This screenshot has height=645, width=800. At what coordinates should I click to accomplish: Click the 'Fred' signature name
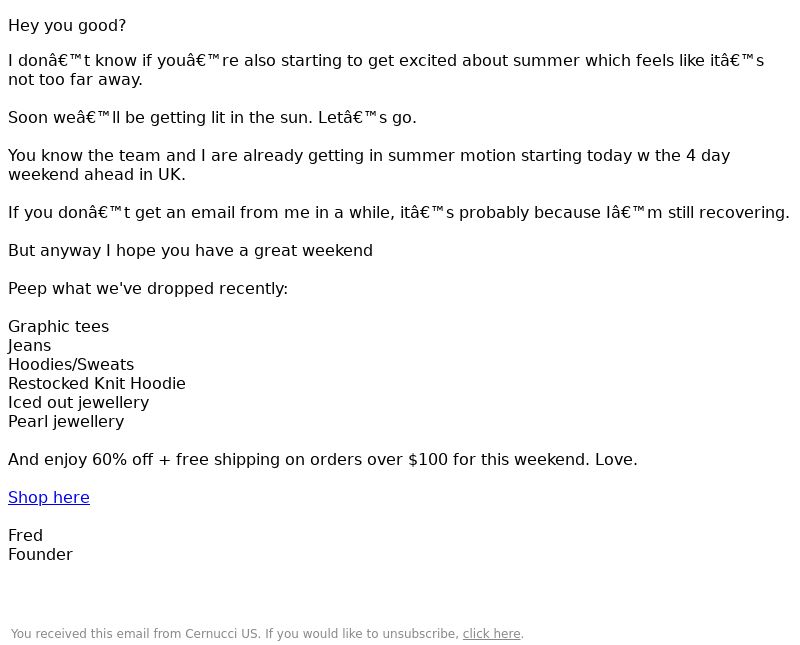[26, 535]
